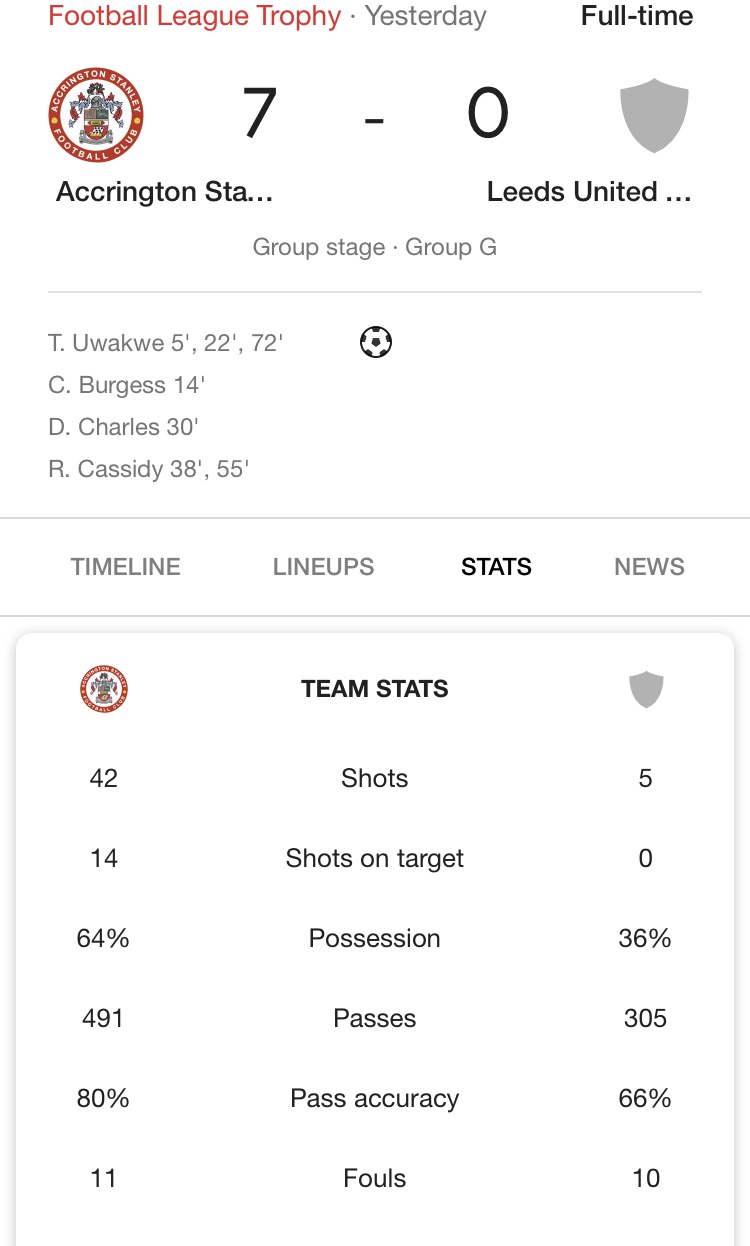Tap the Accrington Stanley club crest
Screen dimensions: 750x1246
pyautogui.click(x=96, y=115)
